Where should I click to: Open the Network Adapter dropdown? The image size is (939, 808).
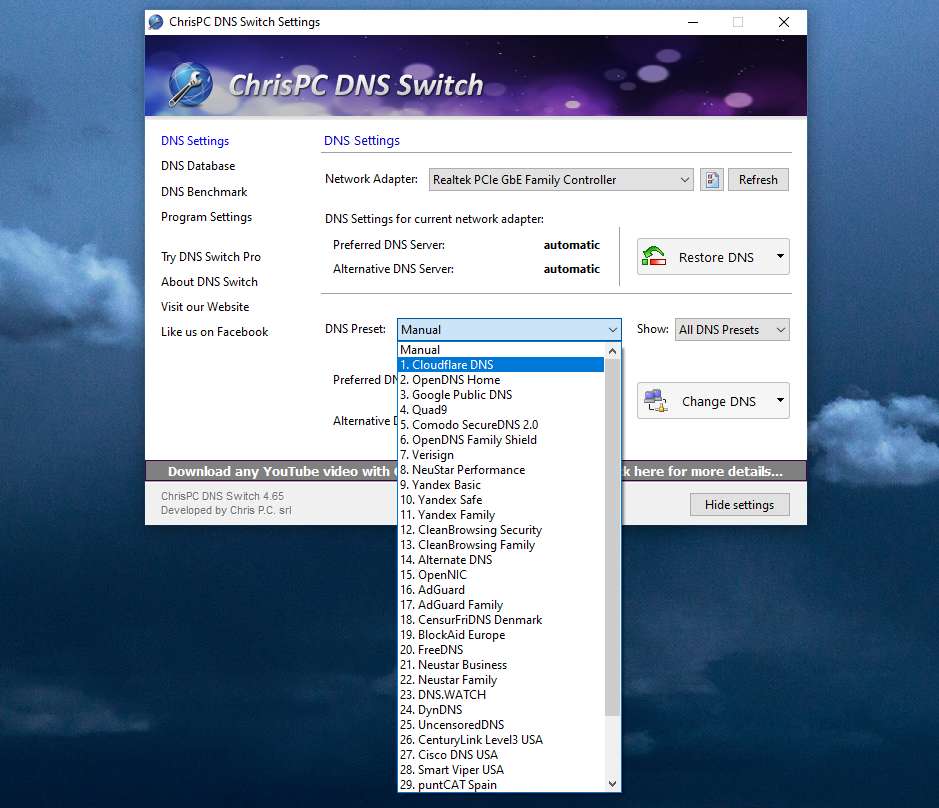click(x=561, y=180)
